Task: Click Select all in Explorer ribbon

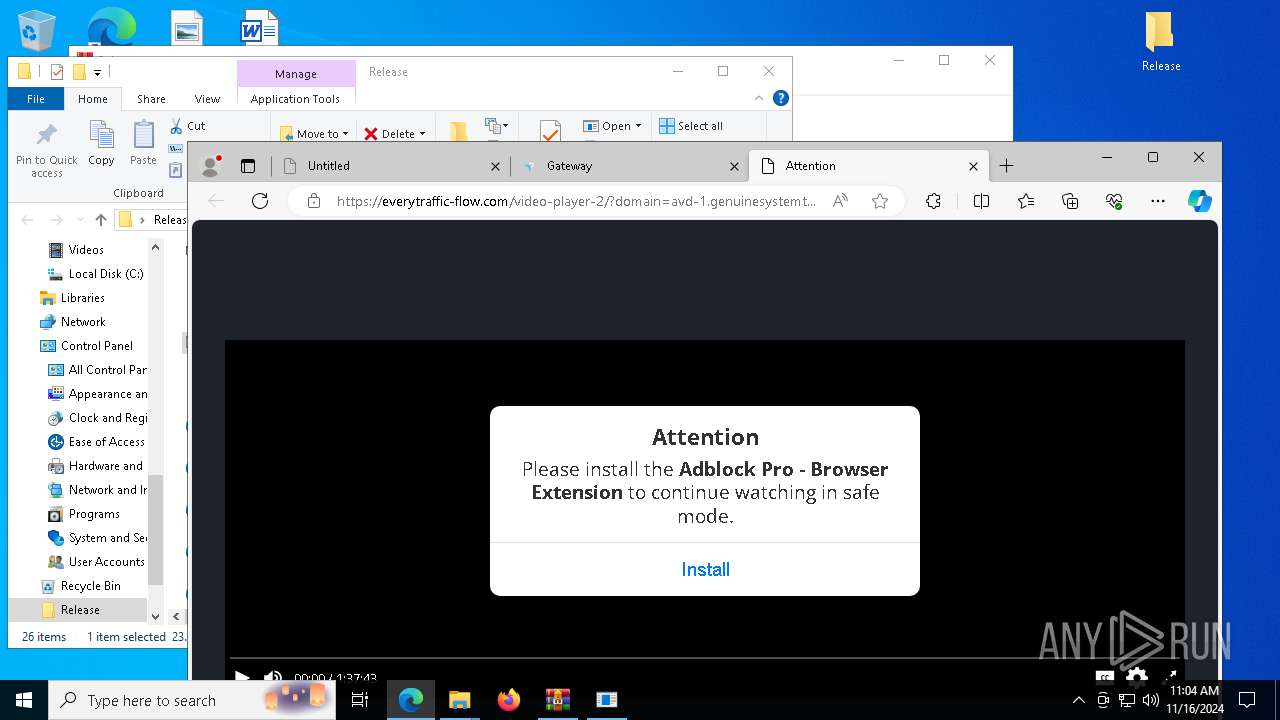Action: click(691, 126)
